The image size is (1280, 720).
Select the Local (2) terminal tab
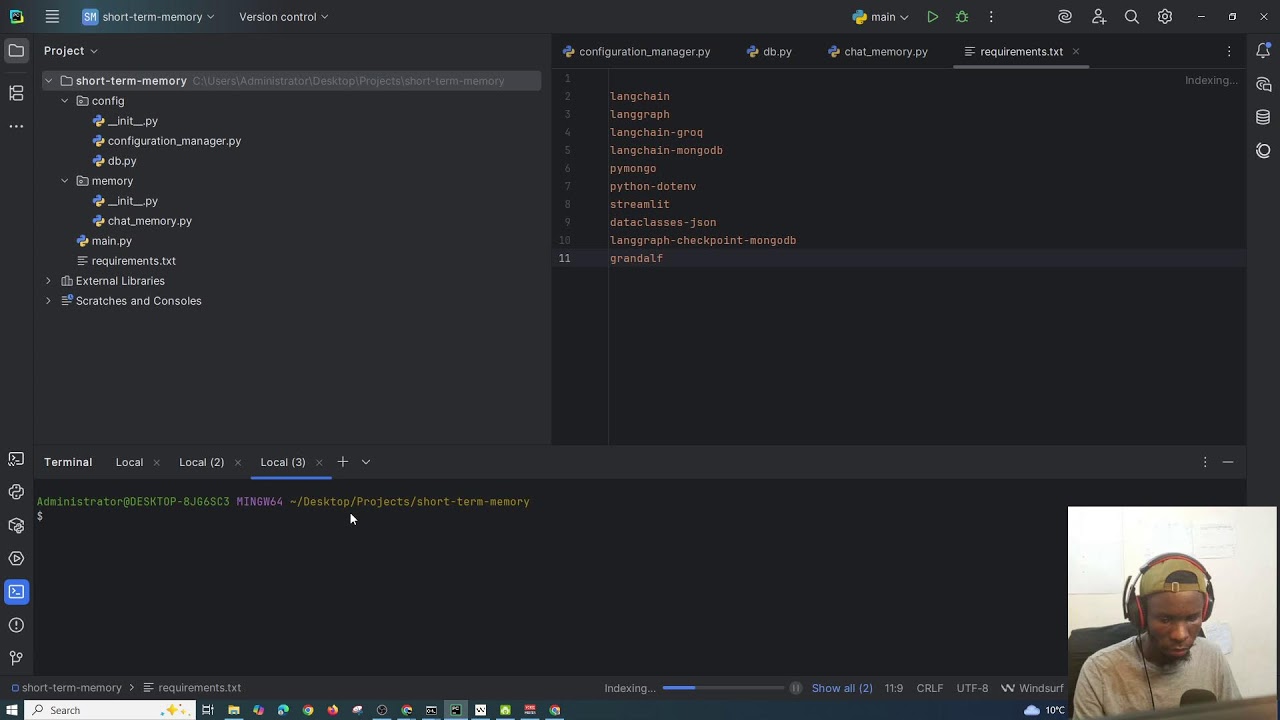point(201,462)
